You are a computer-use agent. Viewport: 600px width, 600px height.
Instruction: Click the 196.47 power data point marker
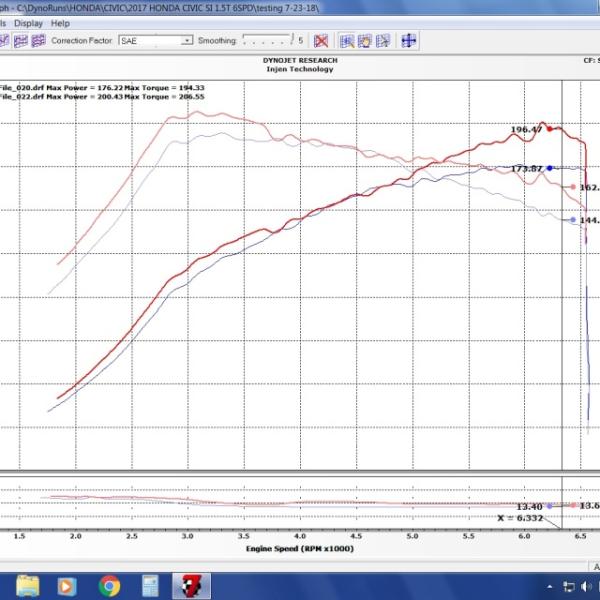click(x=550, y=129)
